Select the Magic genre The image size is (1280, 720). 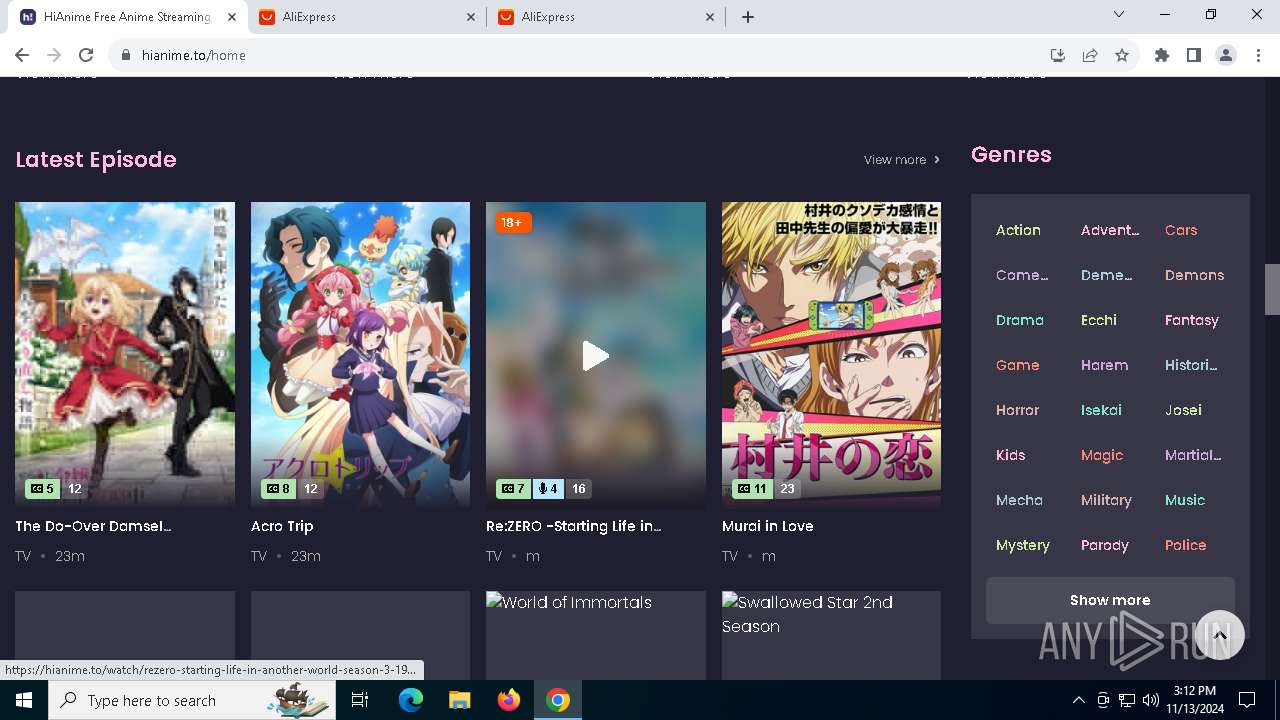(x=1102, y=455)
